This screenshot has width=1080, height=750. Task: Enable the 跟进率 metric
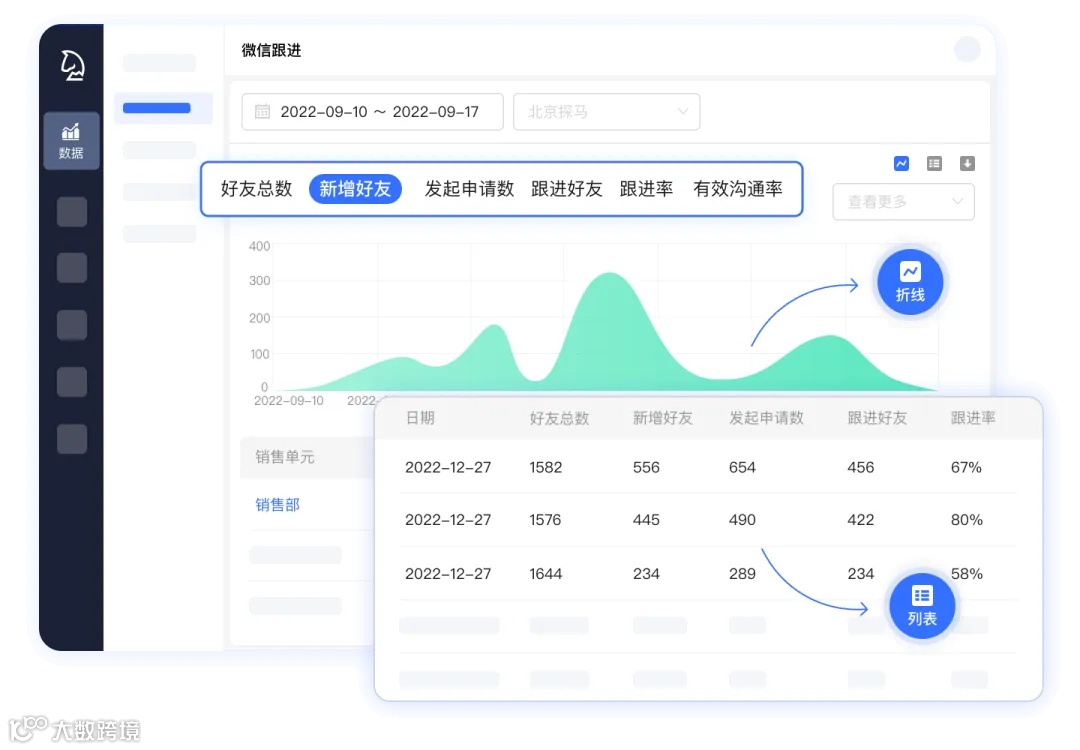pyautogui.click(x=647, y=188)
